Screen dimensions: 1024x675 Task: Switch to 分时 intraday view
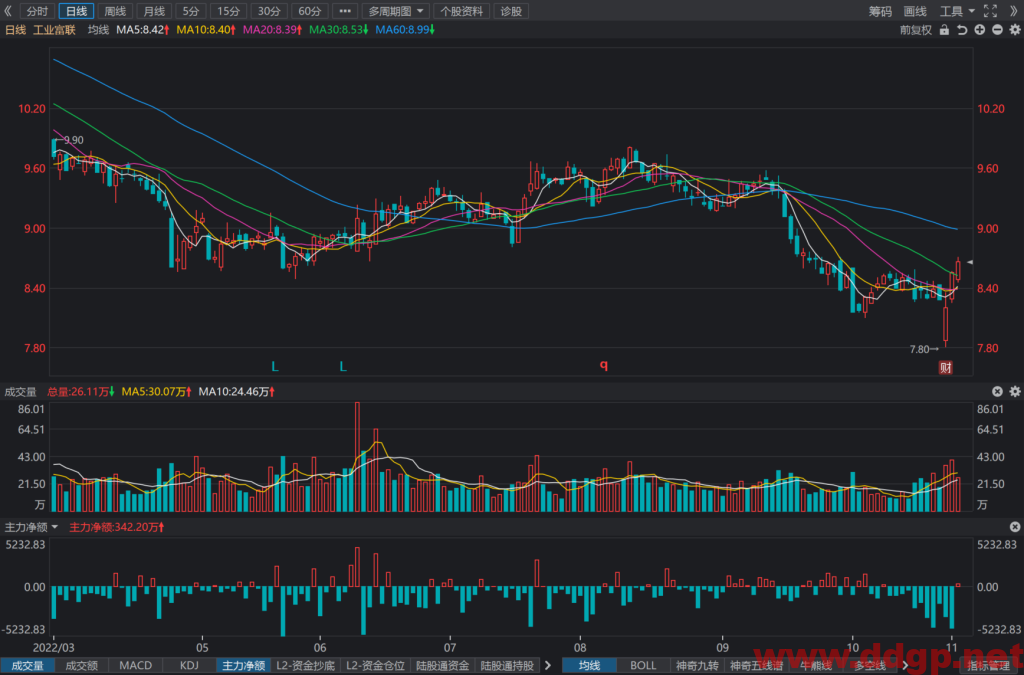[x=37, y=11]
